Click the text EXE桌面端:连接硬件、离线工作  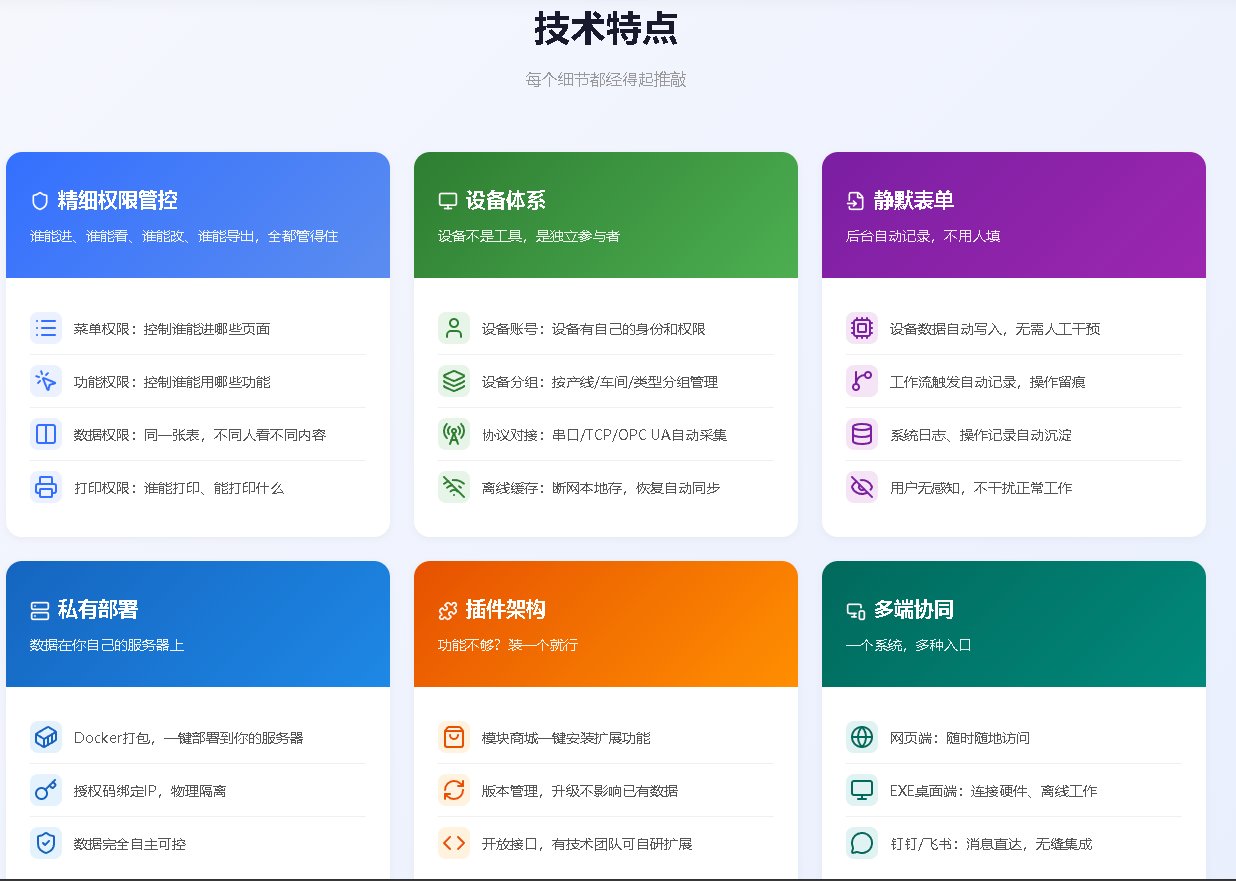click(x=994, y=791)
